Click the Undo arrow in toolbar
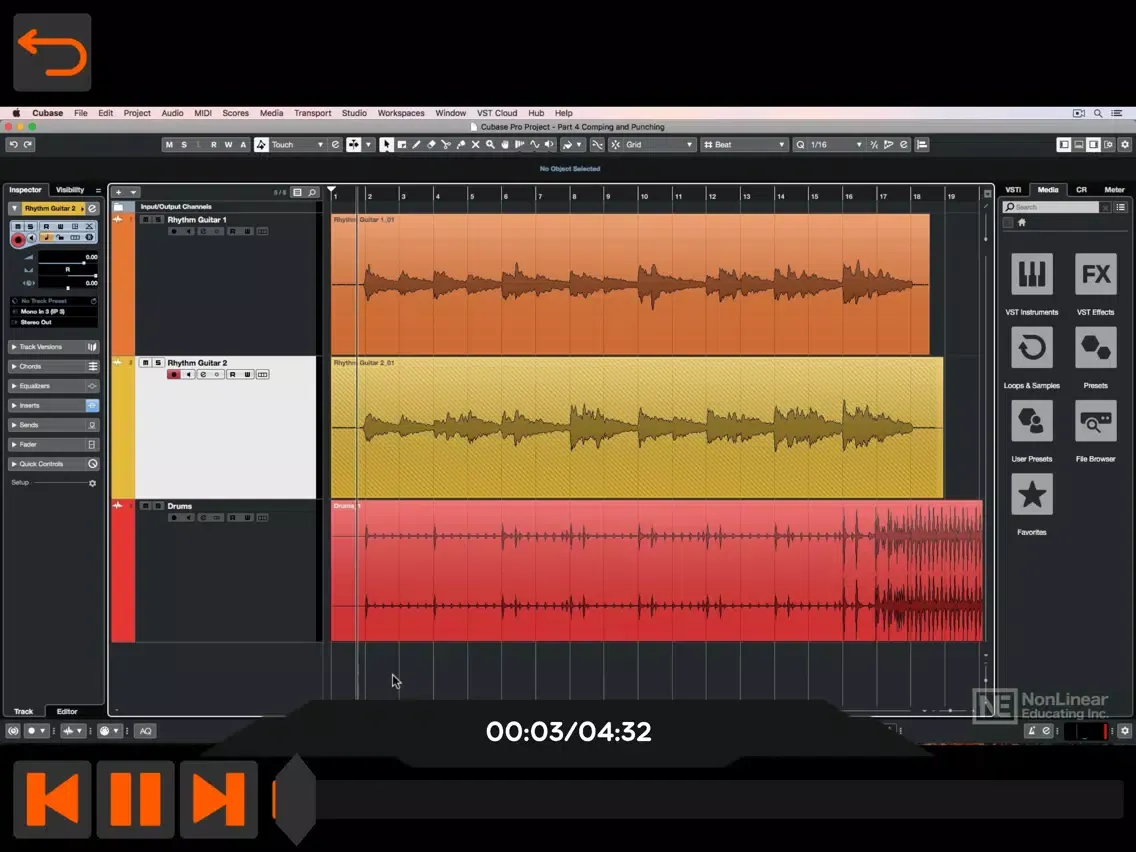The height and width of the screenshot is (852, 1136). click(13, 145)
